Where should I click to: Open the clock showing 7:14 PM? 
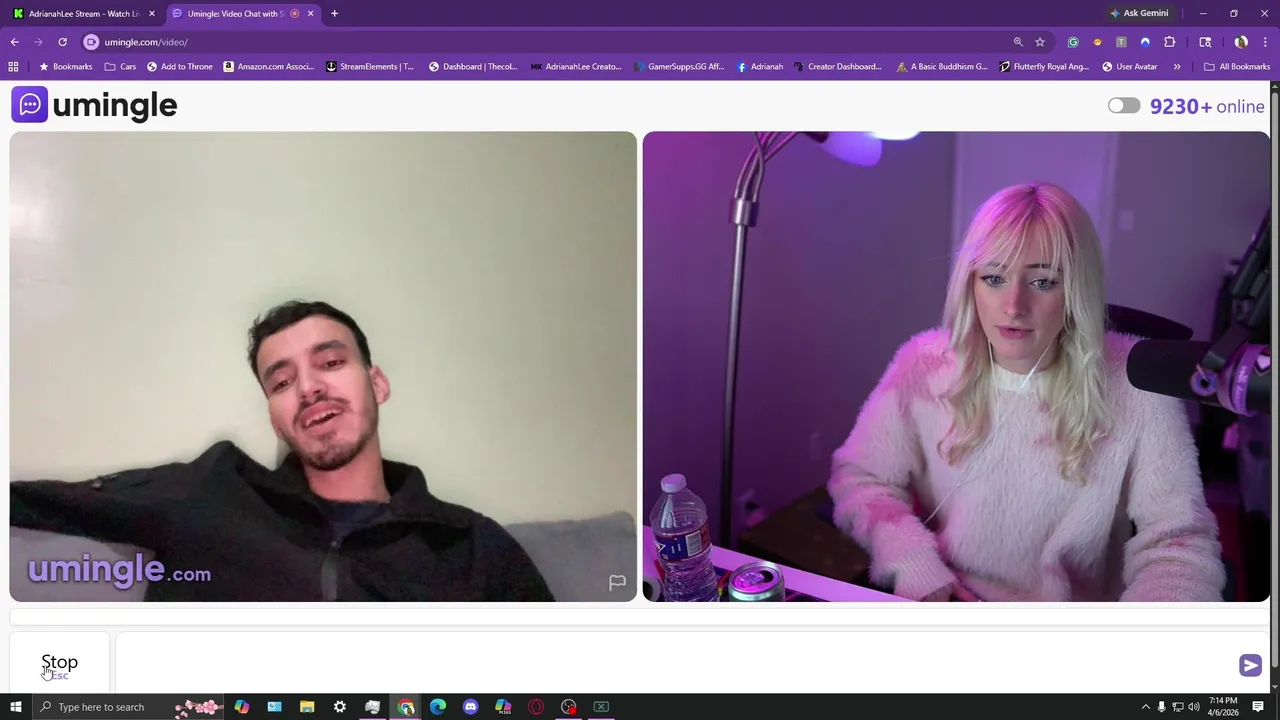tap(1223, 707)
